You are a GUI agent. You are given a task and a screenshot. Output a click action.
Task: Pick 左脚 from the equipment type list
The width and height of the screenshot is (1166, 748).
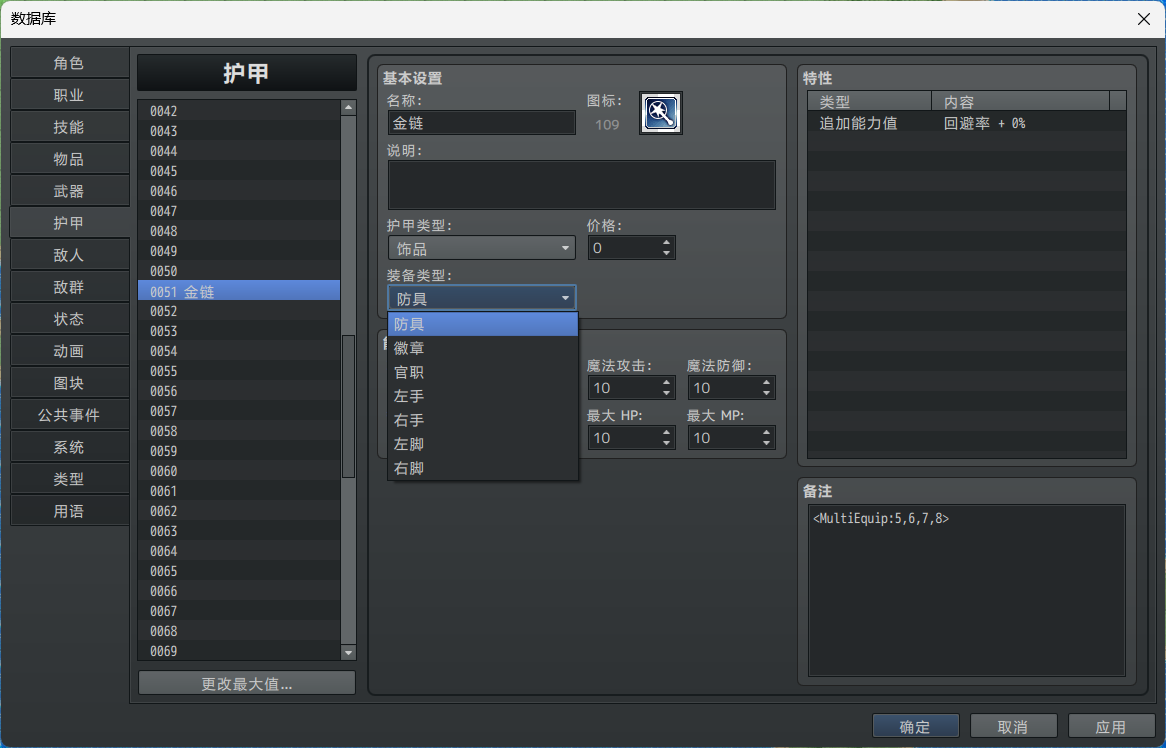483,444
